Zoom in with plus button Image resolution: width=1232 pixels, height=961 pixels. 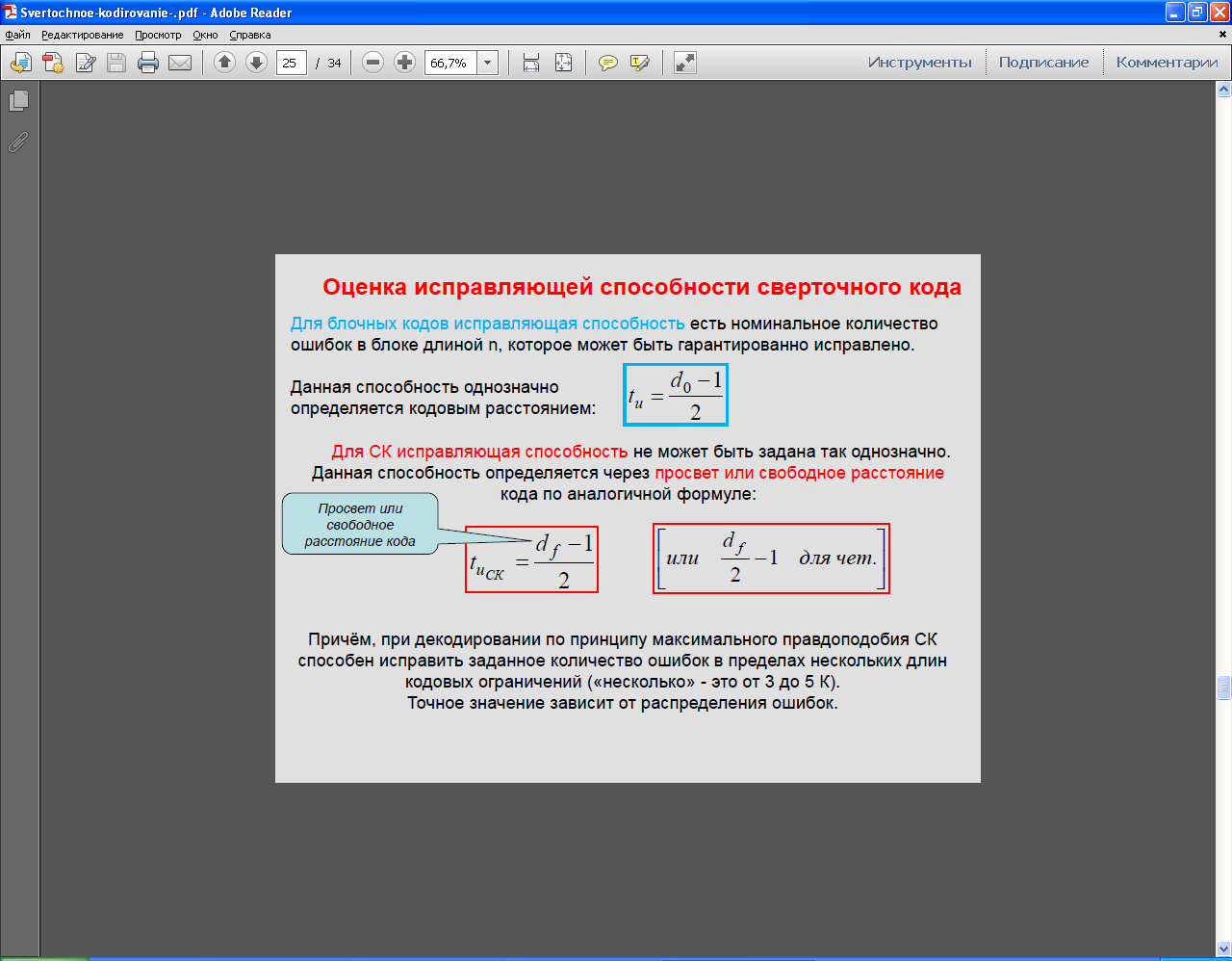pyautogui.click(x=405, y=63)
